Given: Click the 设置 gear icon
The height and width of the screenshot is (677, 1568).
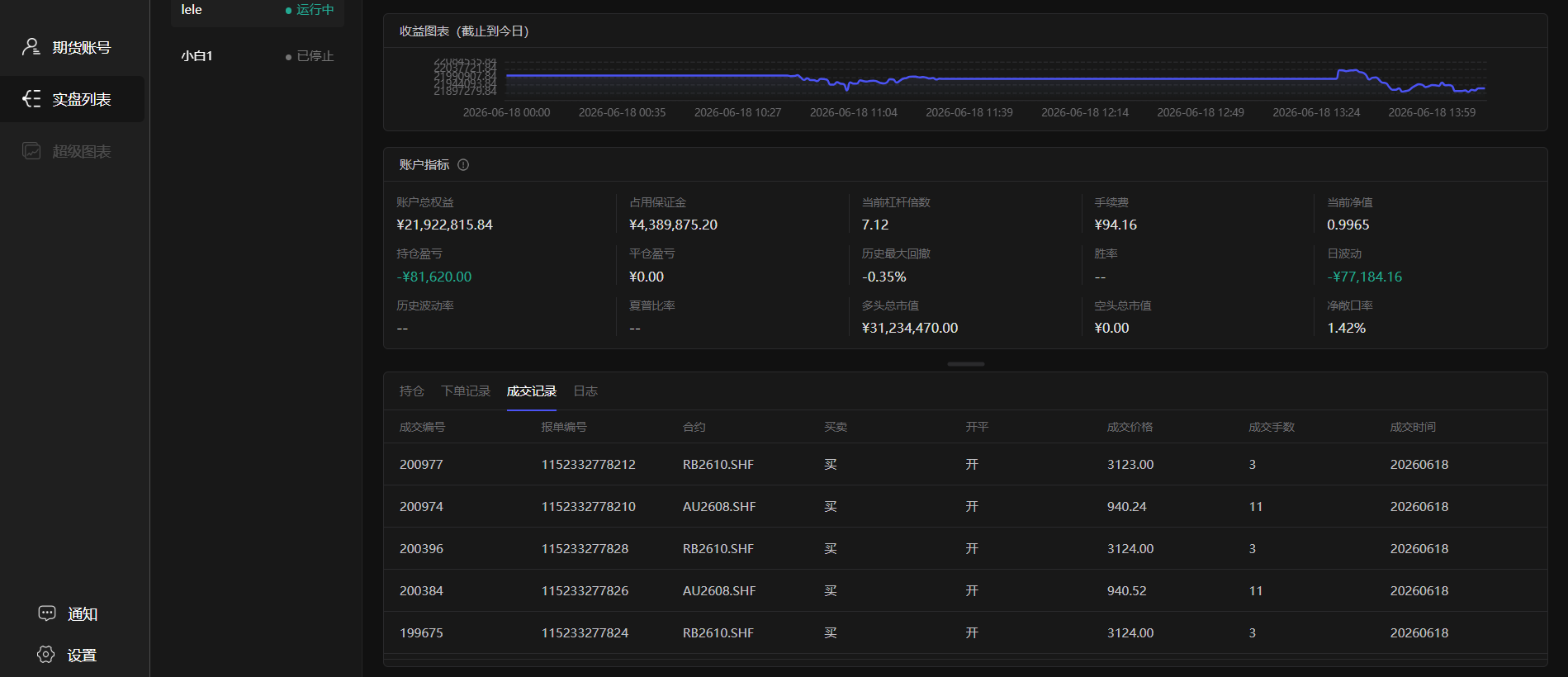Looking at the screenshot, I should click(x=46, y=655).
